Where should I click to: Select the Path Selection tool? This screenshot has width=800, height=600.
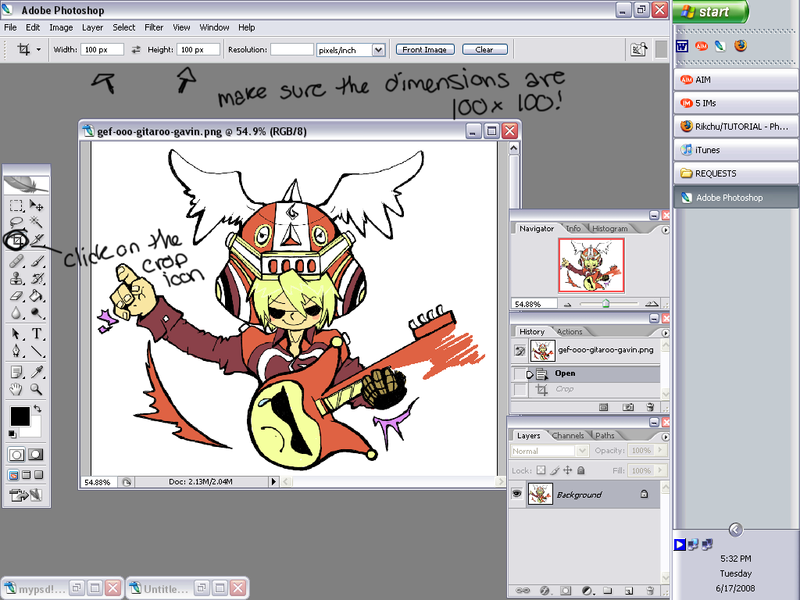tap(16, 334)
